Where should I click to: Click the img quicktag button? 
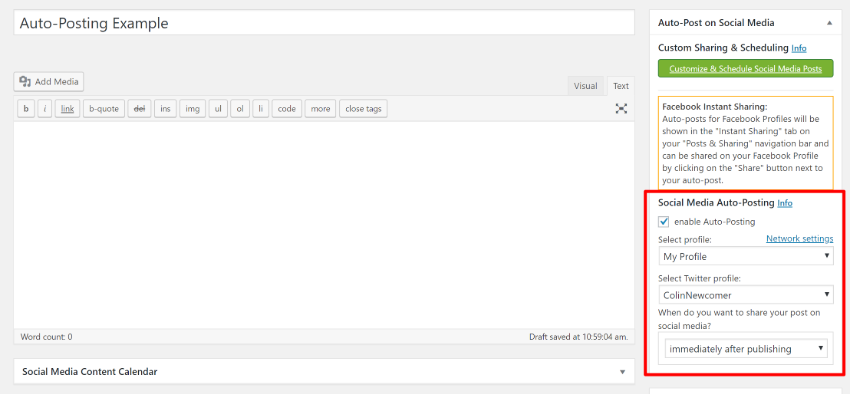tap(192, 109)
